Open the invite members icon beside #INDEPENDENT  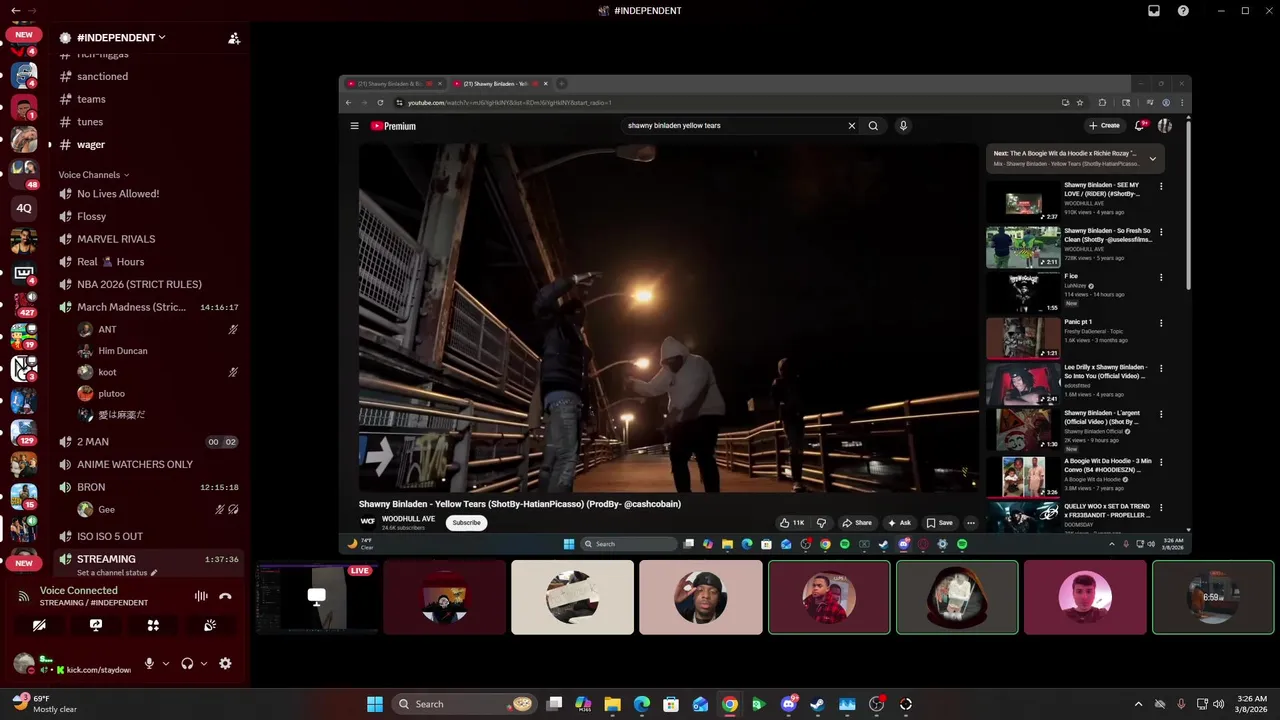234,38
